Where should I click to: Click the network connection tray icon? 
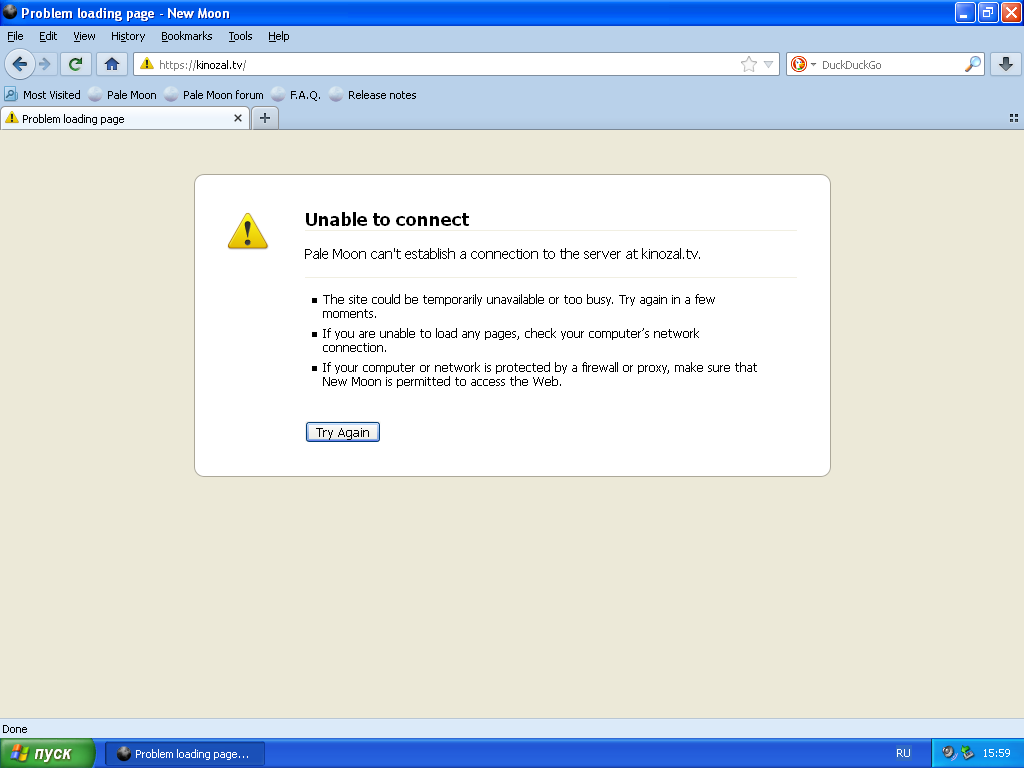click(x=967, y=753)
